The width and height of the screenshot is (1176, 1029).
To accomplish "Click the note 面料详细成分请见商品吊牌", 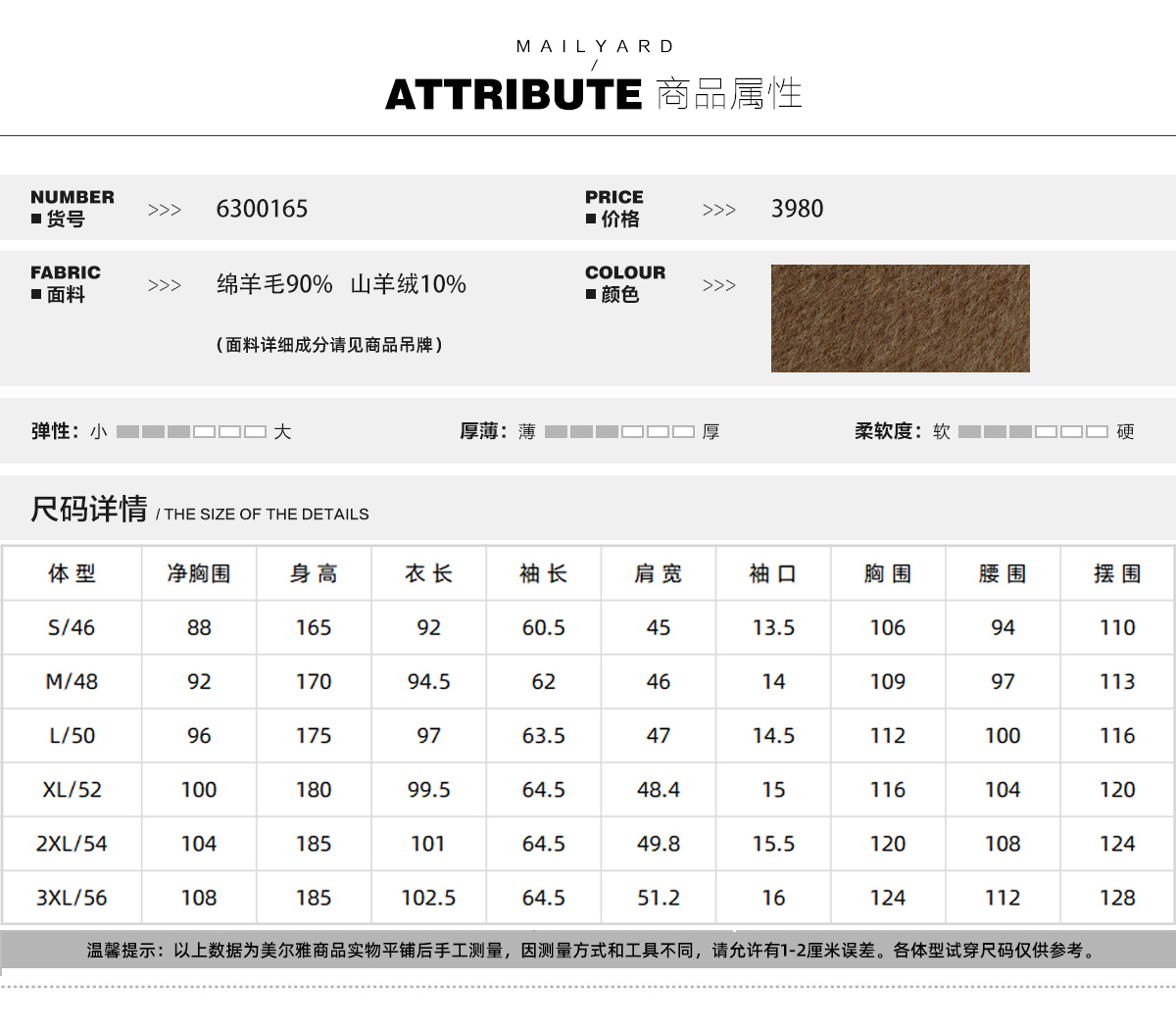I will tap(329, 345).
